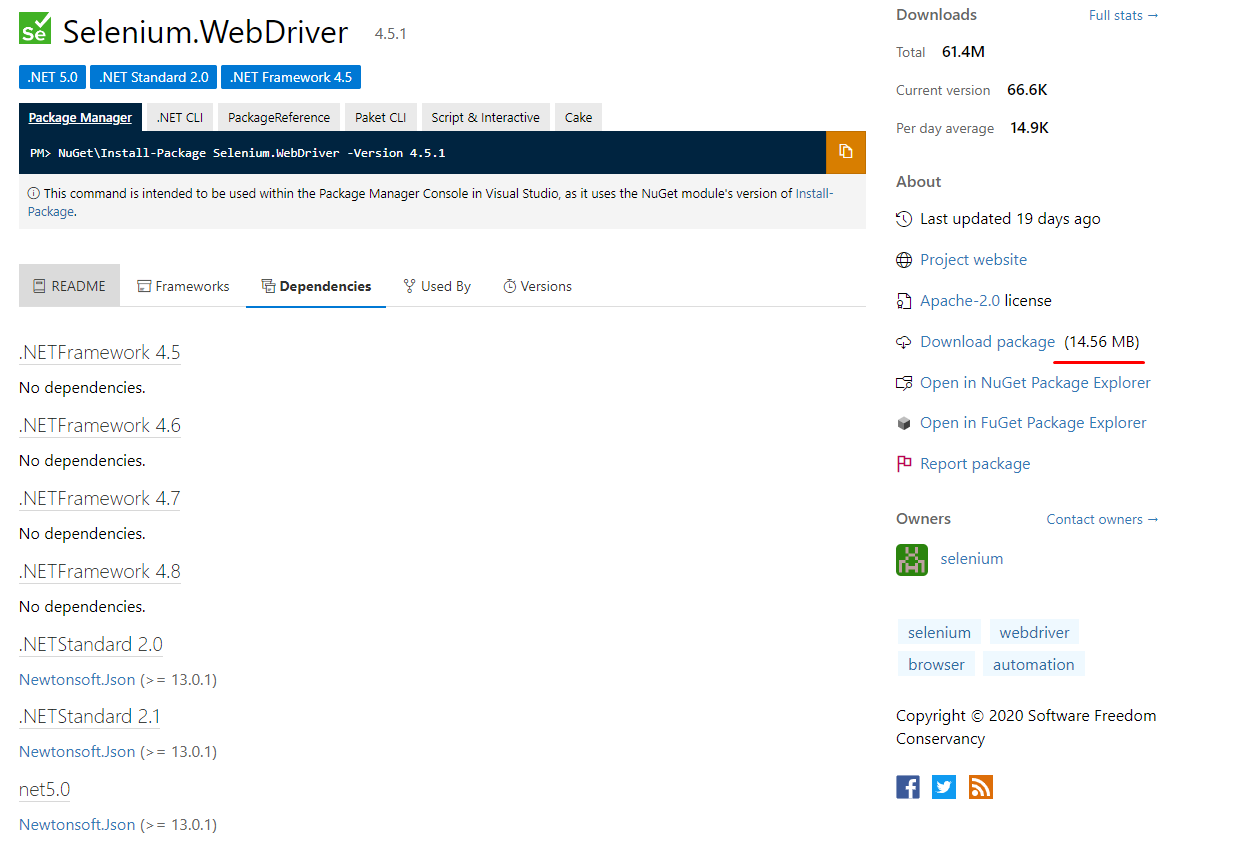Viewport: 1255px width, 862px height.
Task: Click the 61.4M total downloads value
Action: click(x=963, y=52)
